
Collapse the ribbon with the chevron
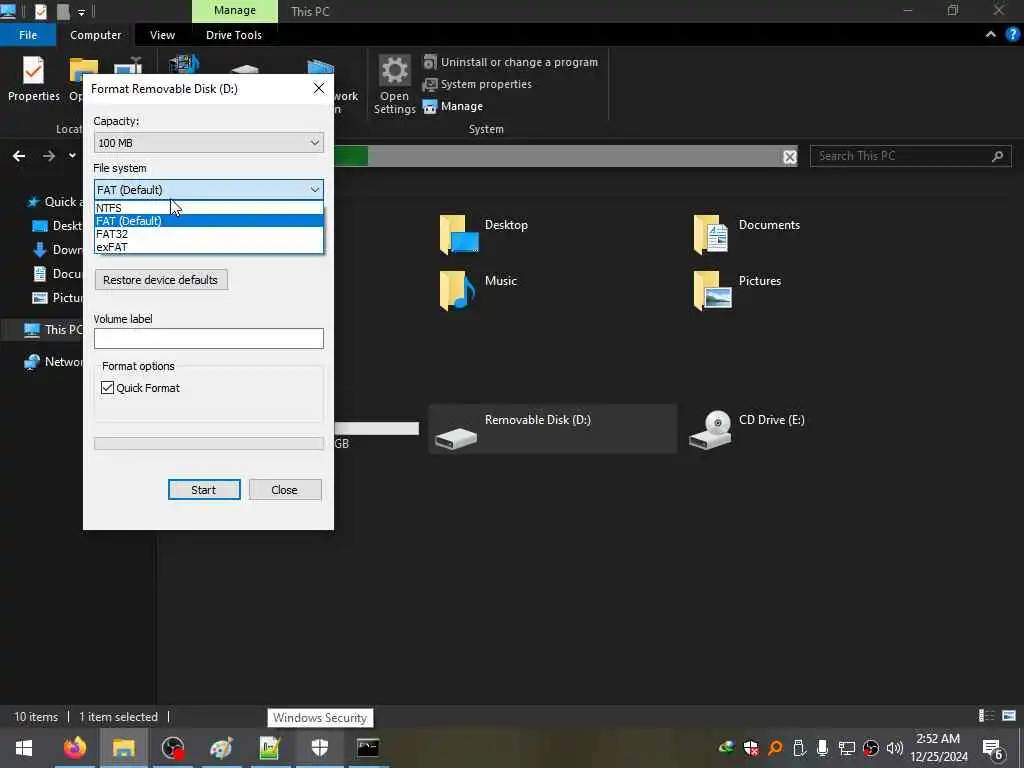[x=991, y=35]
